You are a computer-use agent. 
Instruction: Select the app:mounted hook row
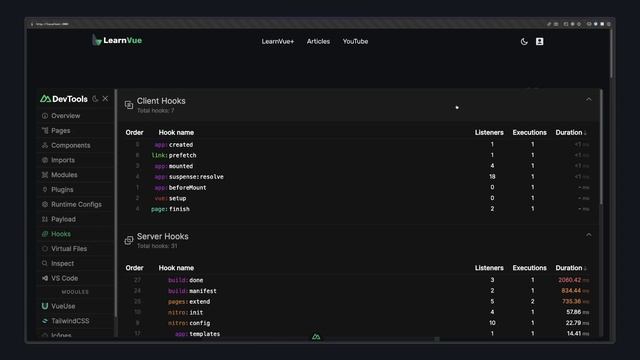coord(358,166)
